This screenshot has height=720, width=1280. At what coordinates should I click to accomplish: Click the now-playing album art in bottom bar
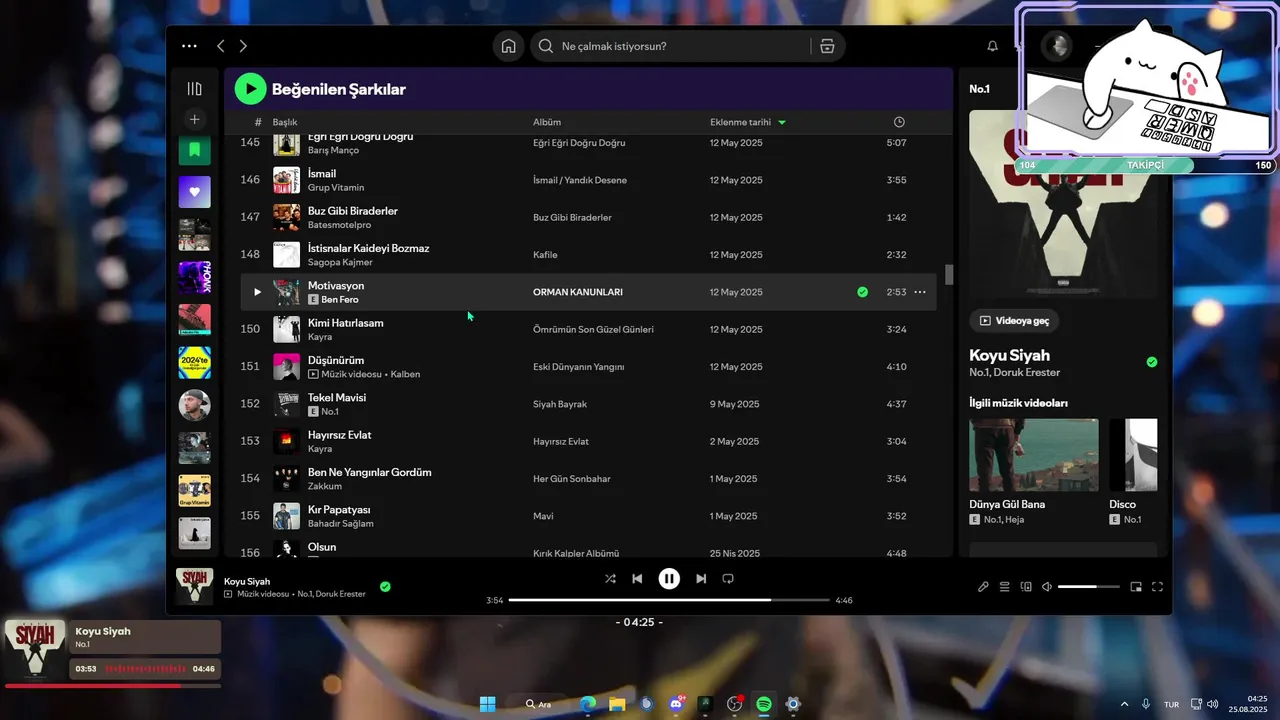tap(195, 587)
